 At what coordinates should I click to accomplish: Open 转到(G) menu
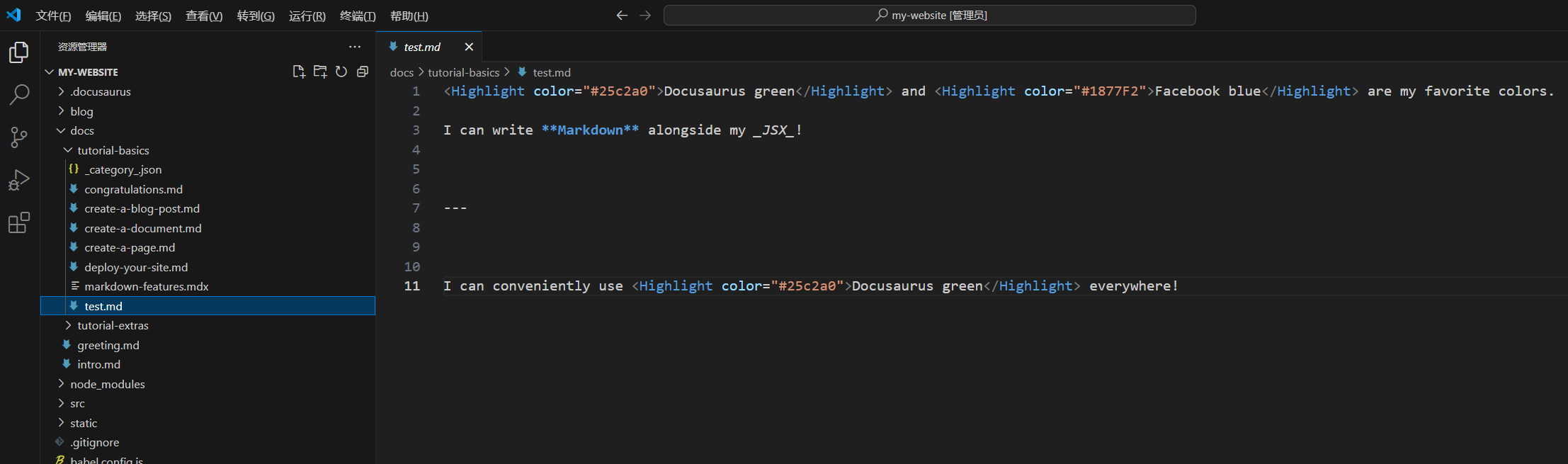256,16
